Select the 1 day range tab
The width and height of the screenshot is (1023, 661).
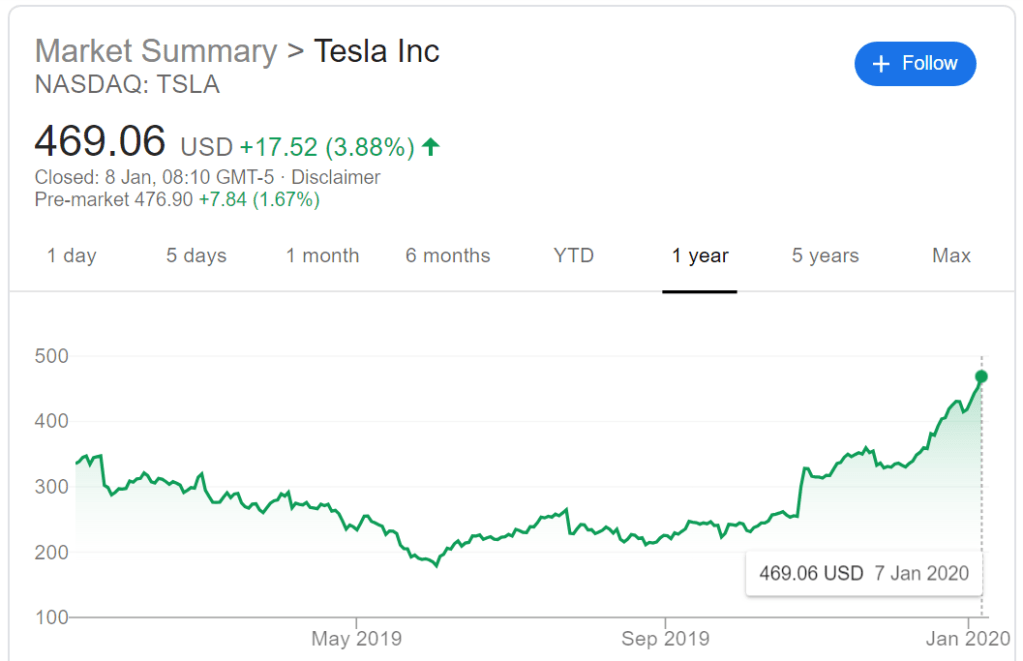72,256
